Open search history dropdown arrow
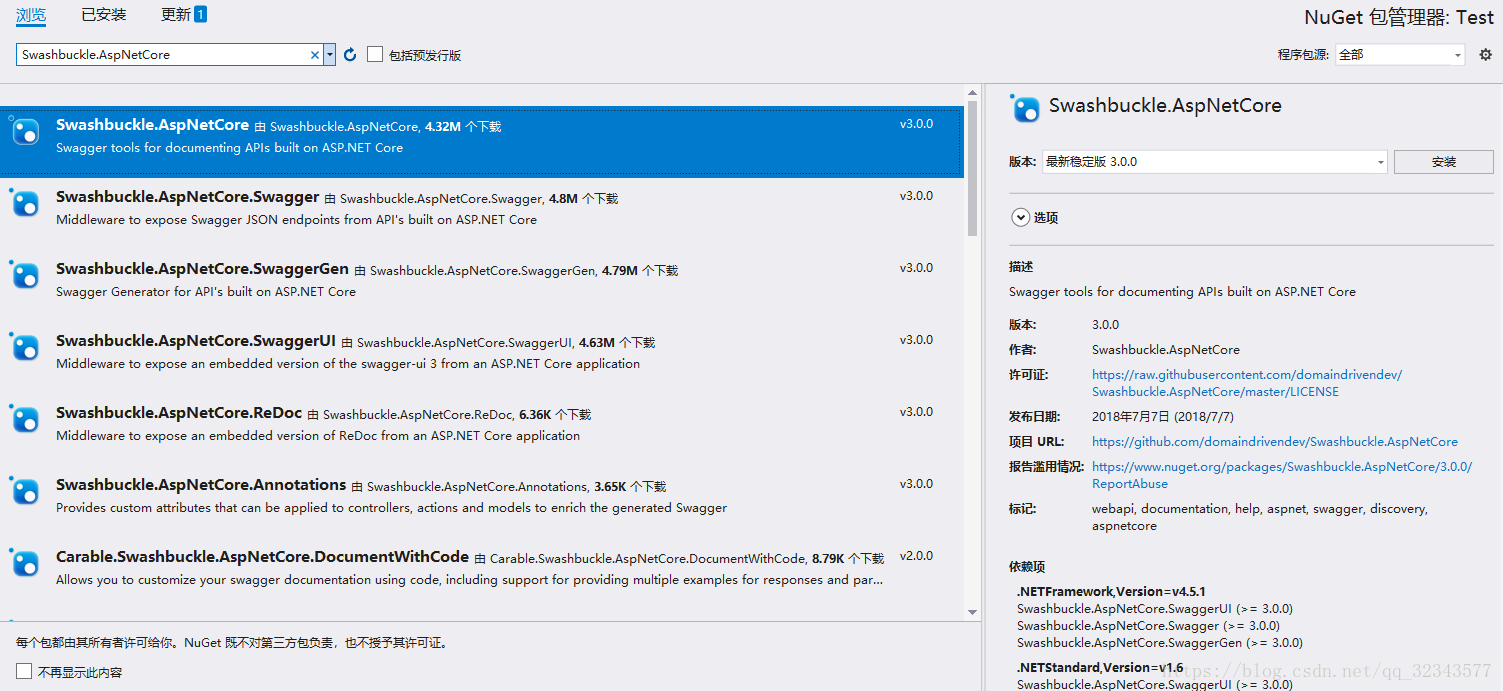Screen dimensions: 1503x691 pos(330,55)
